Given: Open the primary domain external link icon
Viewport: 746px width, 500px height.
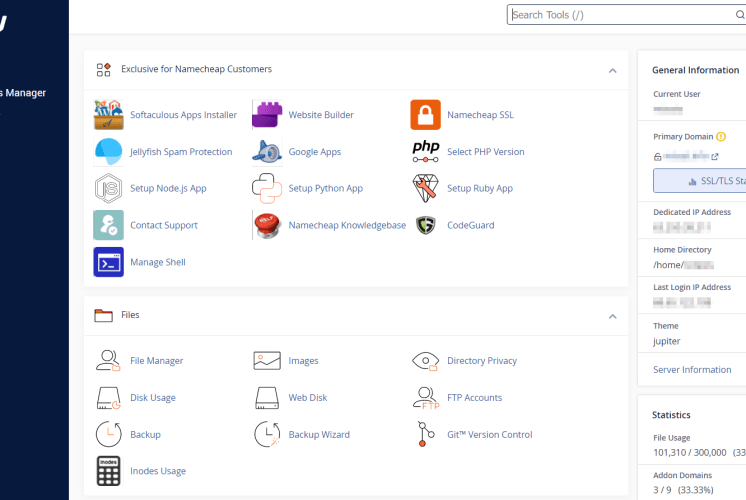Looking at the screenshot, I should pos(714,157).
